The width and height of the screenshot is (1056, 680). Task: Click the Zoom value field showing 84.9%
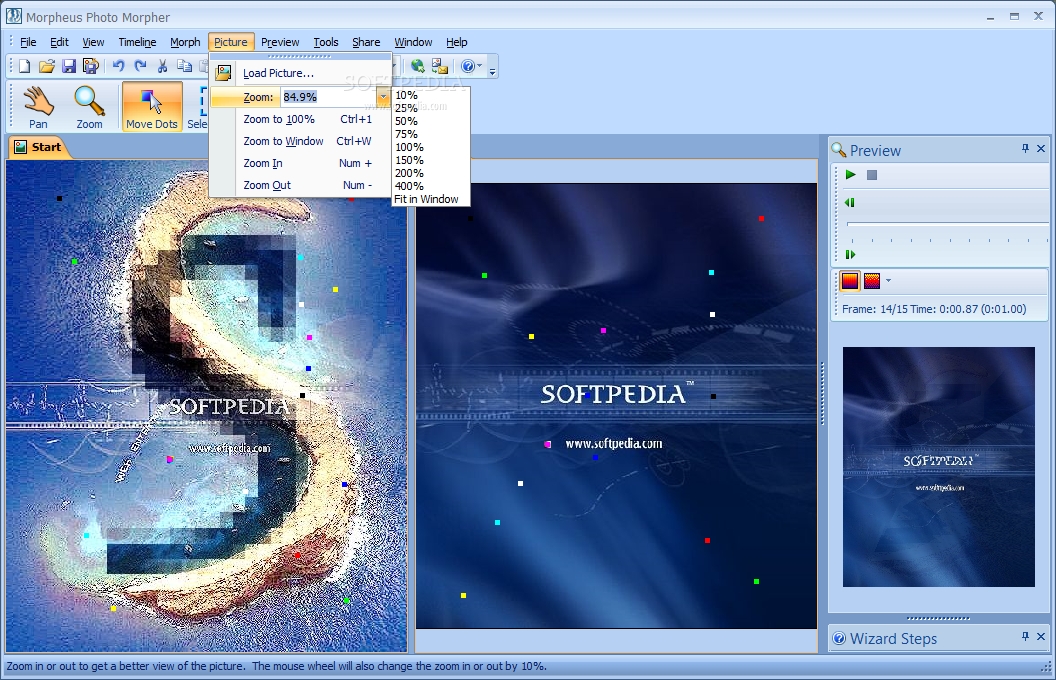(329, 97)
